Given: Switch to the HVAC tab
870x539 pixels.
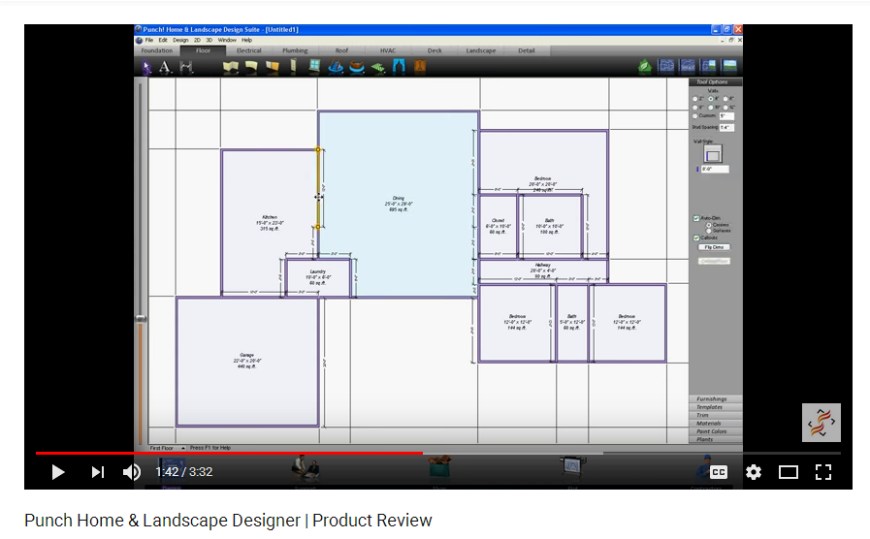Looking at the screenshot, I should 388,51.
